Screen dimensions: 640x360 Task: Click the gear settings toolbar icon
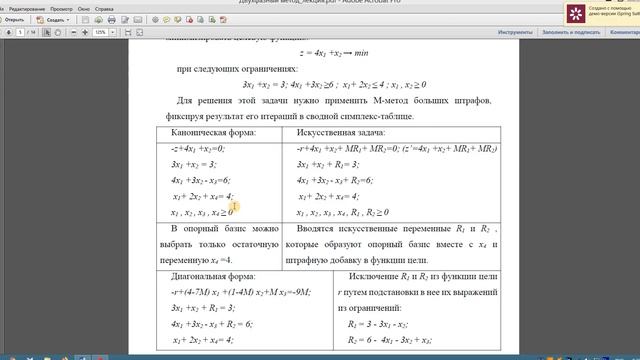pyautogui.click(x=155, y=20)
